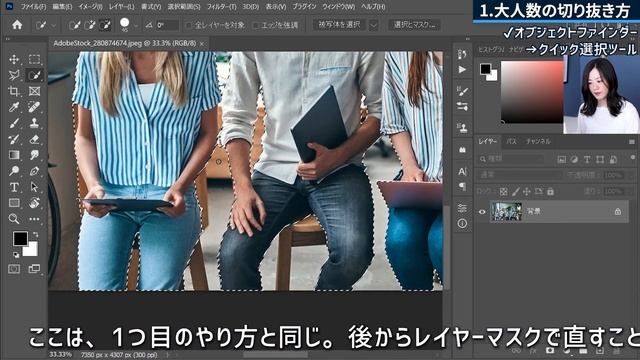Select the Eraser tool
This screenshot has height=360, width=640.
click(x=34, y=139)
